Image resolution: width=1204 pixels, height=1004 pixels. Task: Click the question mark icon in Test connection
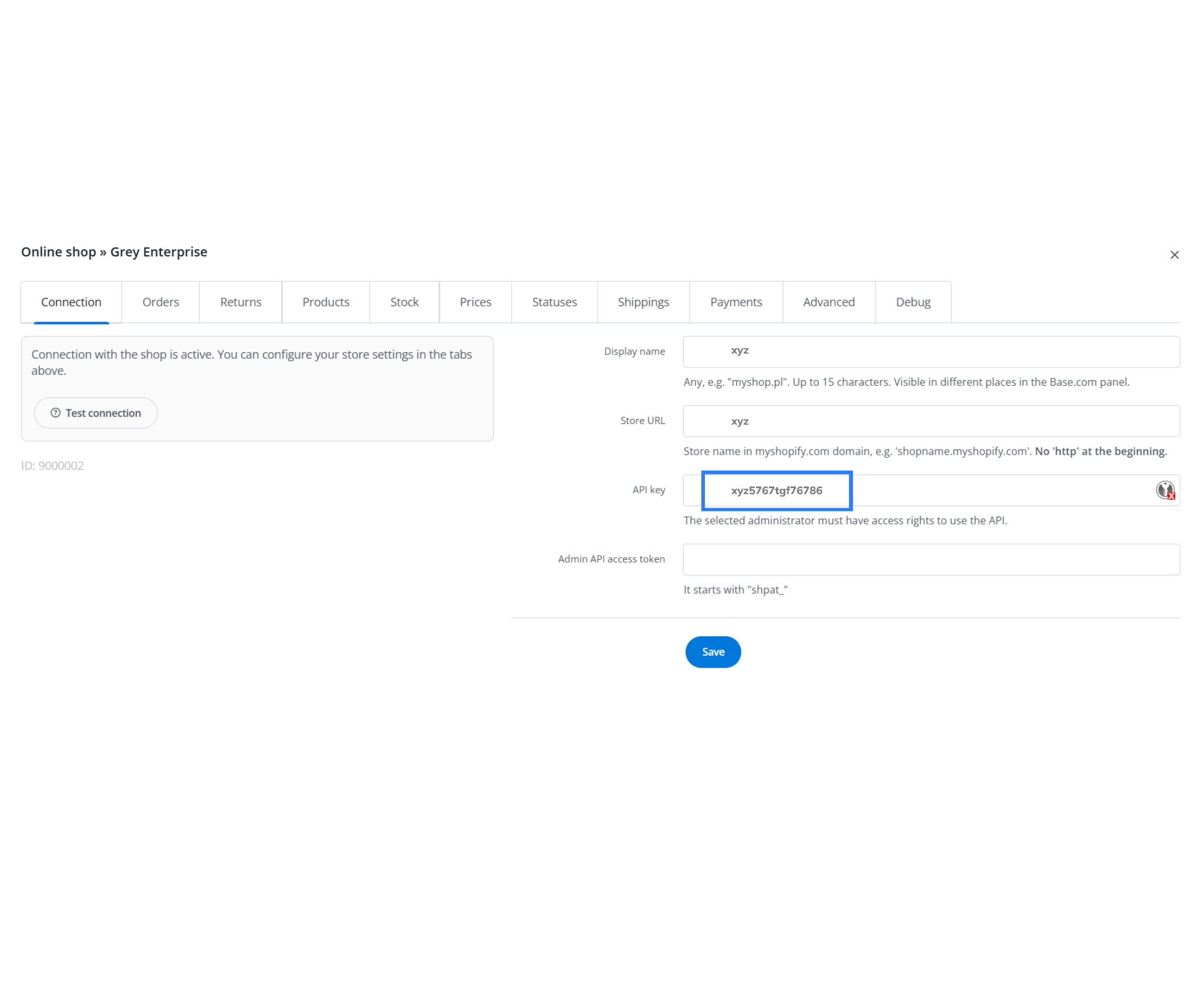click(55, 413)
